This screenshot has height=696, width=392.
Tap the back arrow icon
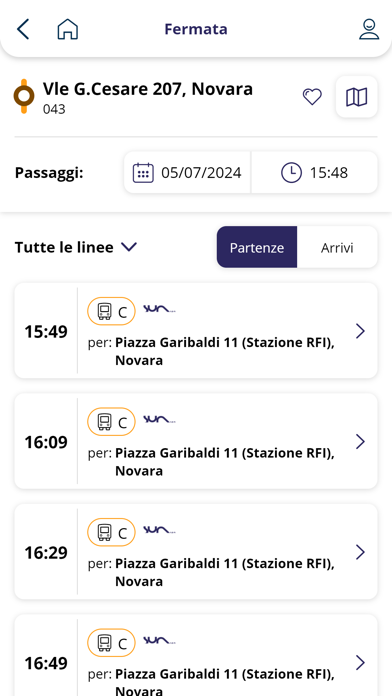(23, 29)
